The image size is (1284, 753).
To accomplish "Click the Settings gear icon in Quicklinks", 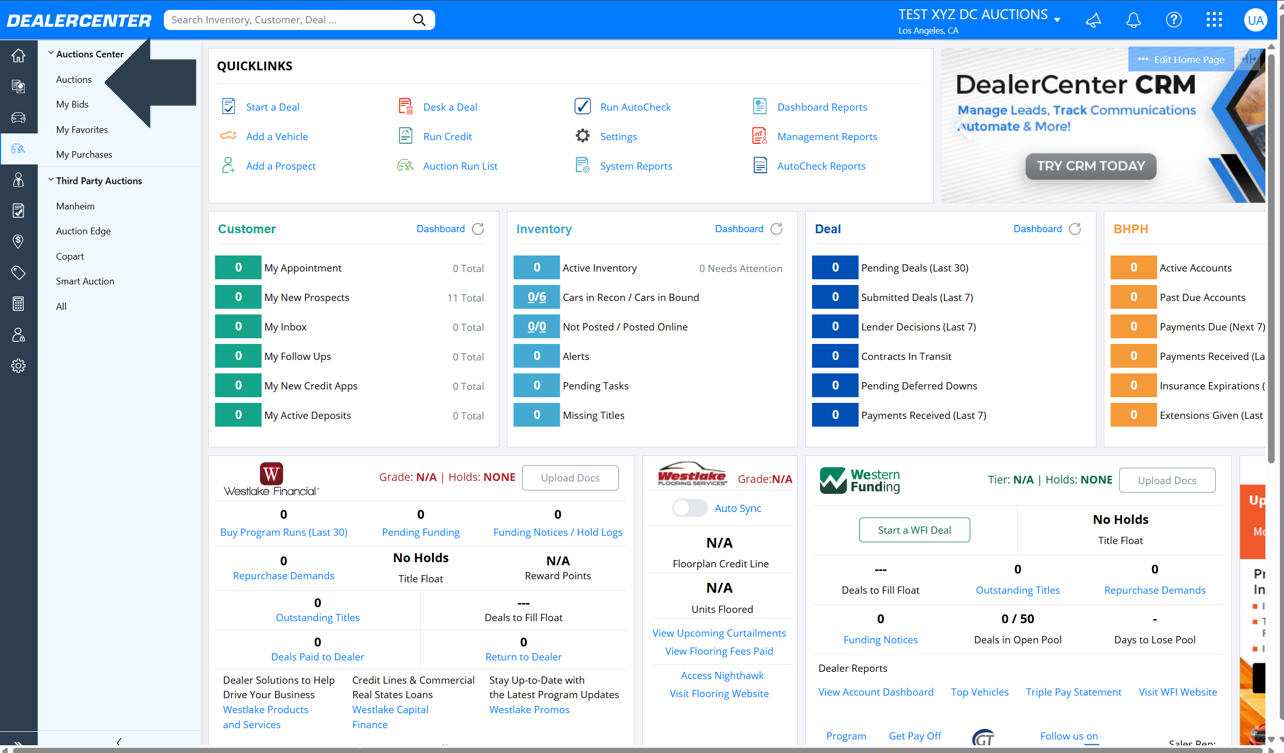I will [582, 136].
